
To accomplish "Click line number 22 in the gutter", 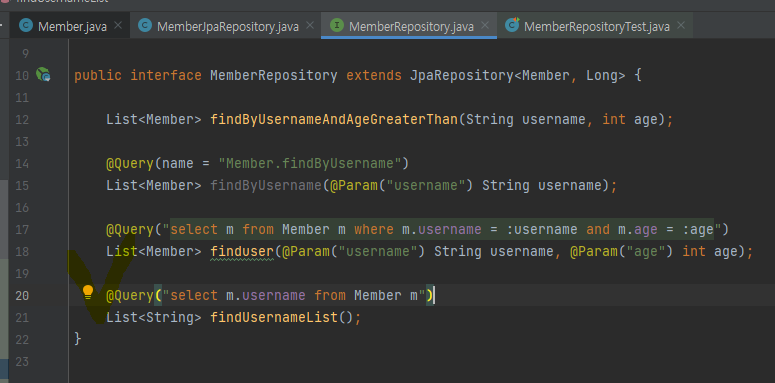I will [22, 340].
